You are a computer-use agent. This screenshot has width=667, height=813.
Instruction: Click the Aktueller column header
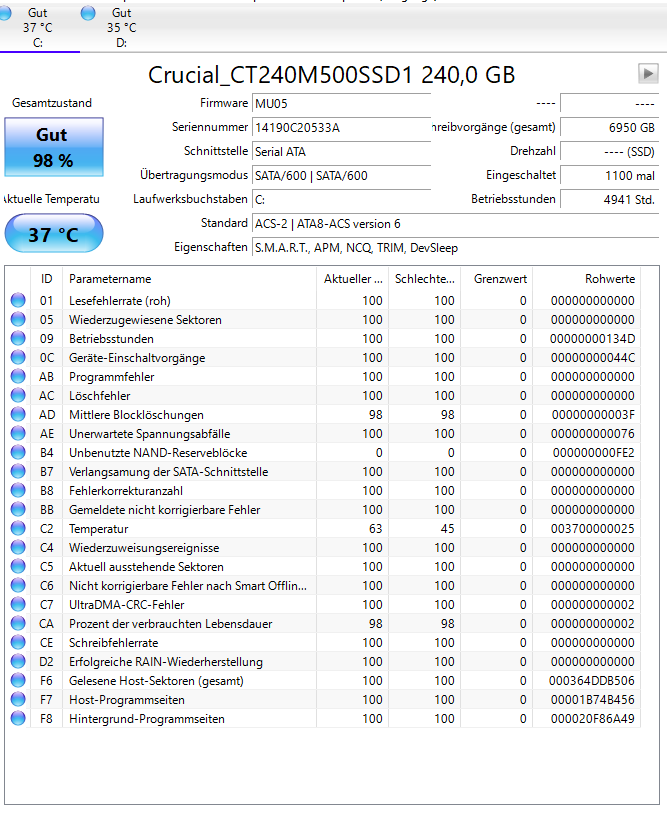(353, 279)
